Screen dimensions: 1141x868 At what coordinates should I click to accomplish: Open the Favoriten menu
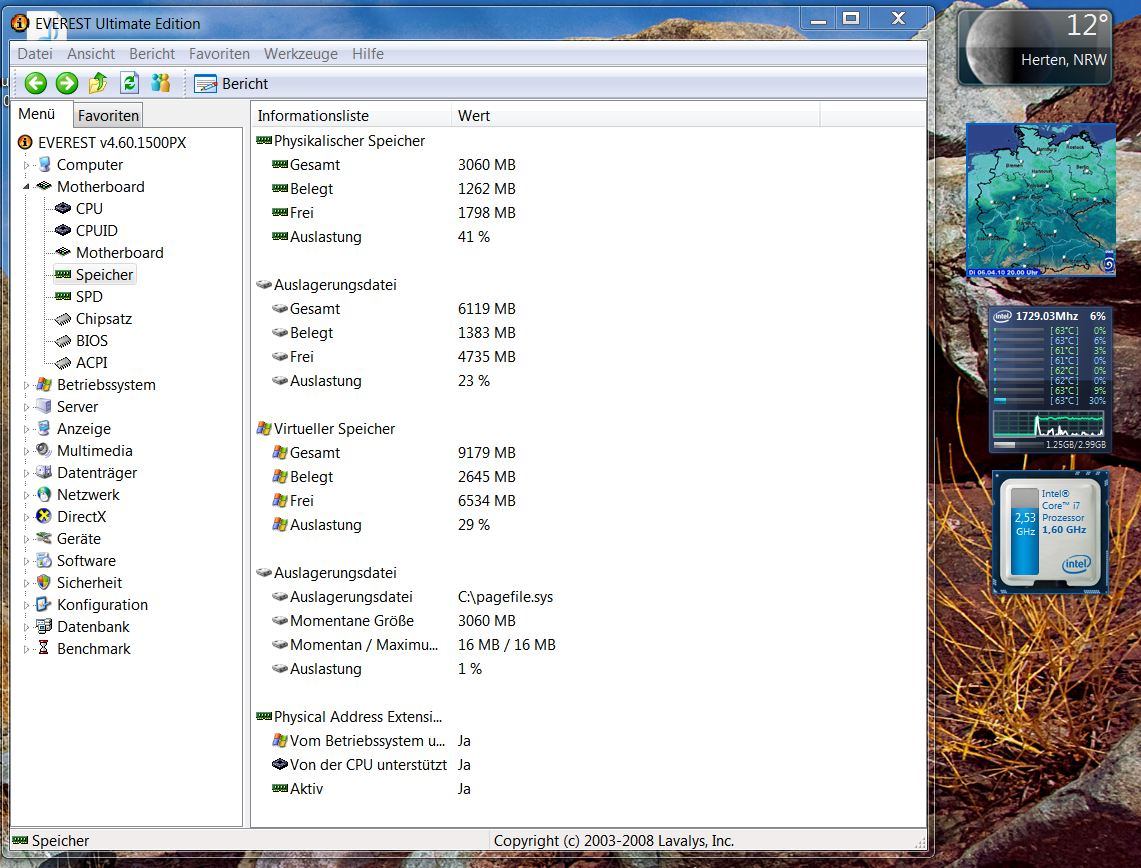click(219, 54)
